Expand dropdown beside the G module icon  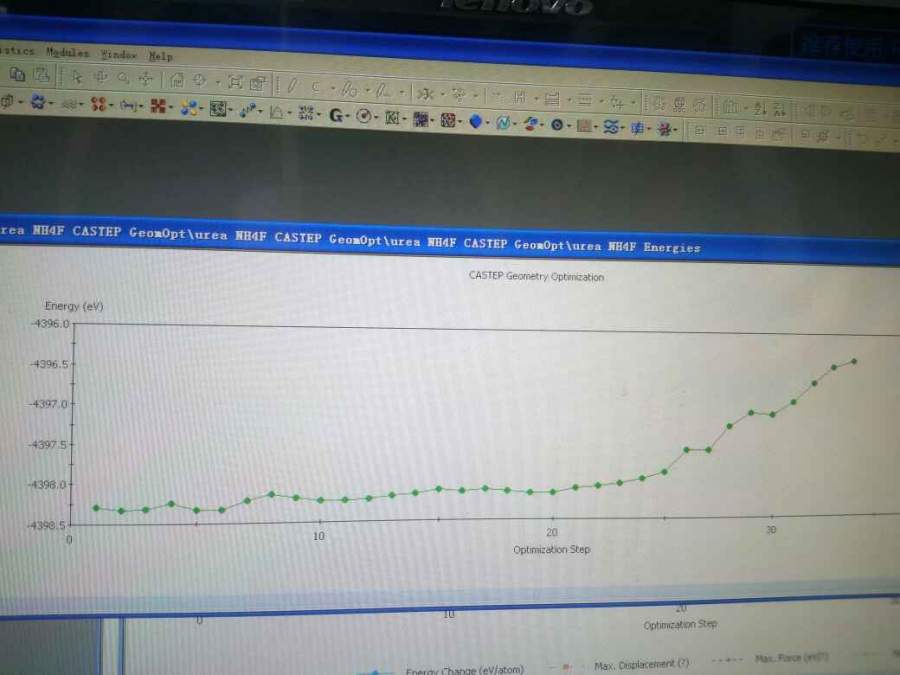347,117
